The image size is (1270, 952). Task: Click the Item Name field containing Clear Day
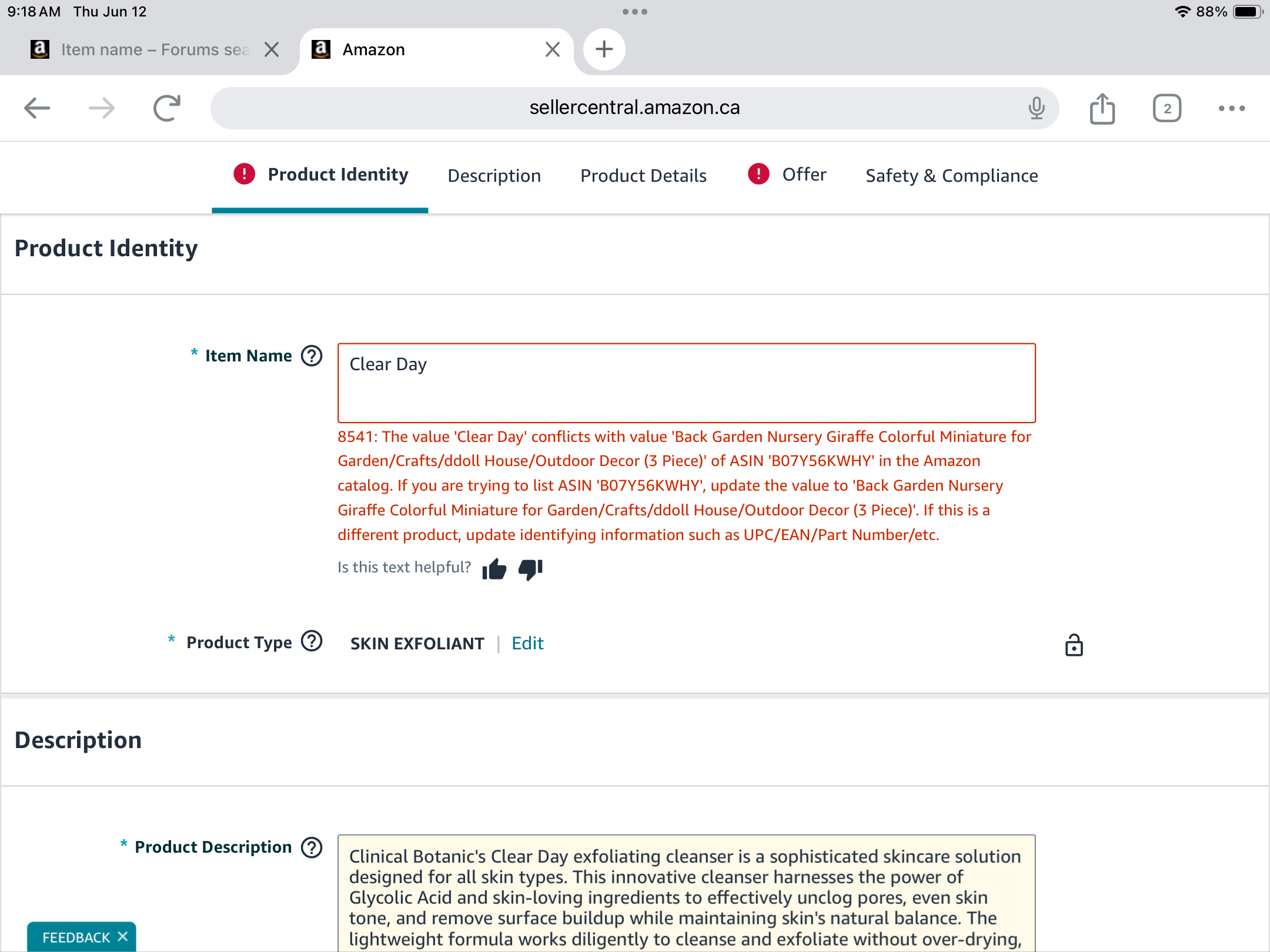[686, 383]
